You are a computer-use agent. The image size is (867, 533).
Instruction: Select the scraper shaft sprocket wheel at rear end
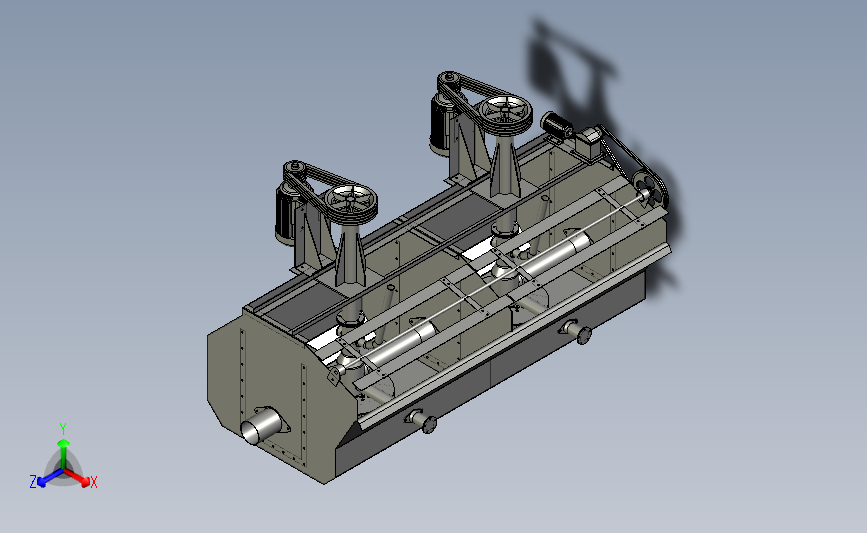click(651, 190)
